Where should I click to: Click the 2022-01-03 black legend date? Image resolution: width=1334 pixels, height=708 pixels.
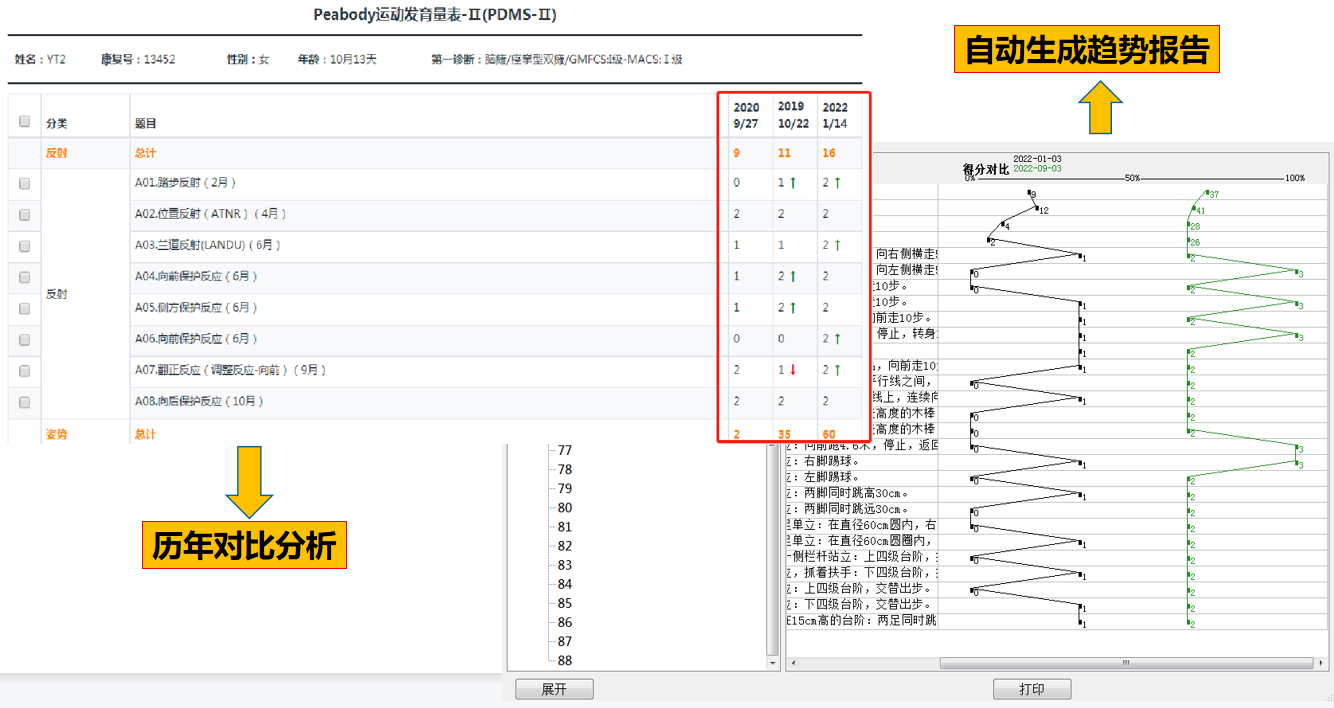[x=1037, y=159]
